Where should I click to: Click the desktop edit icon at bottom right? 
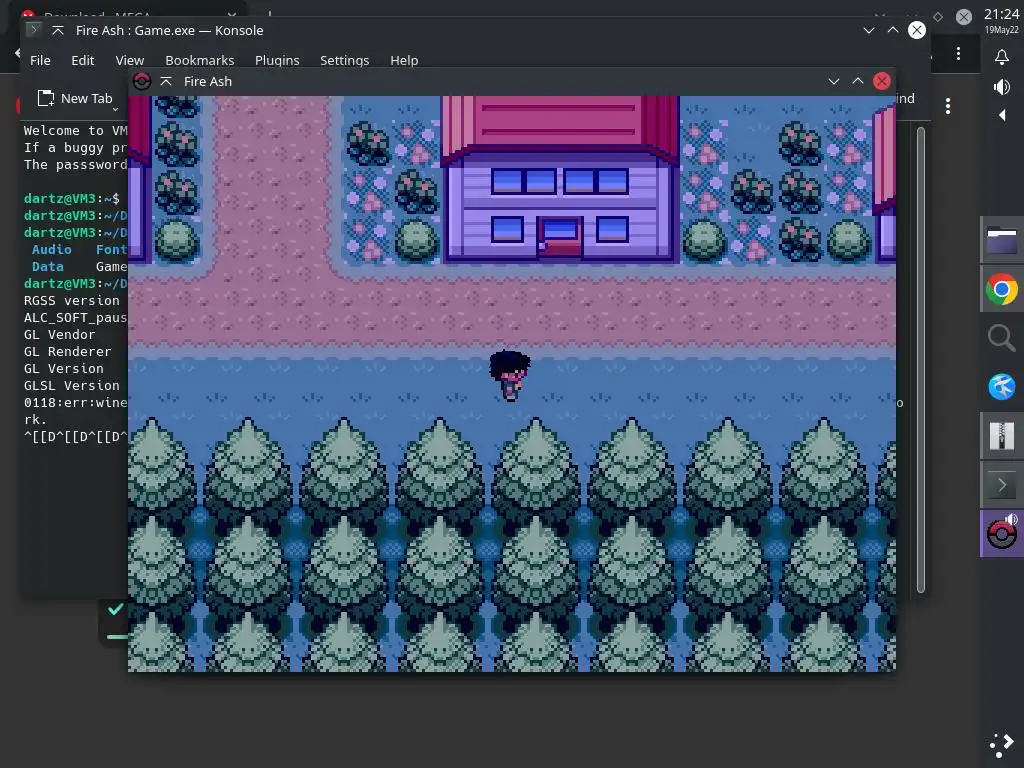point(1001,744)
